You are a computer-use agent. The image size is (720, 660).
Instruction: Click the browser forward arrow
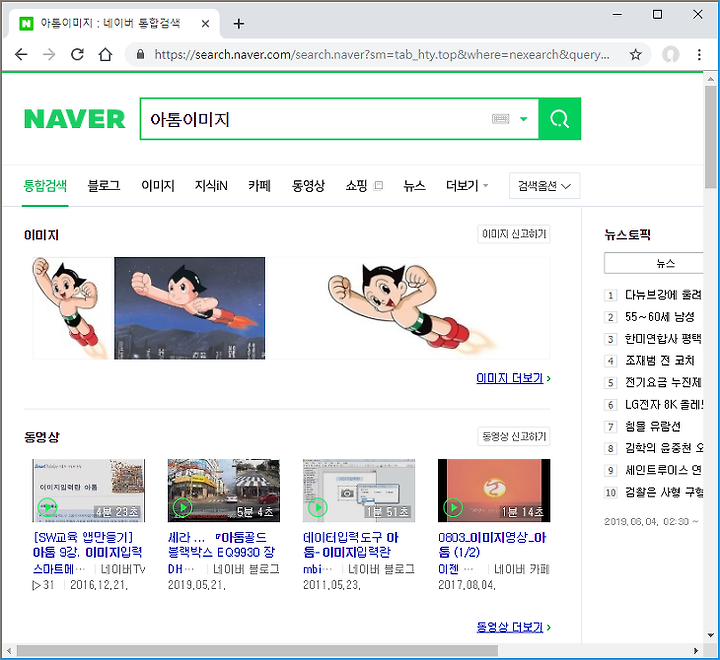coord(49,55)
